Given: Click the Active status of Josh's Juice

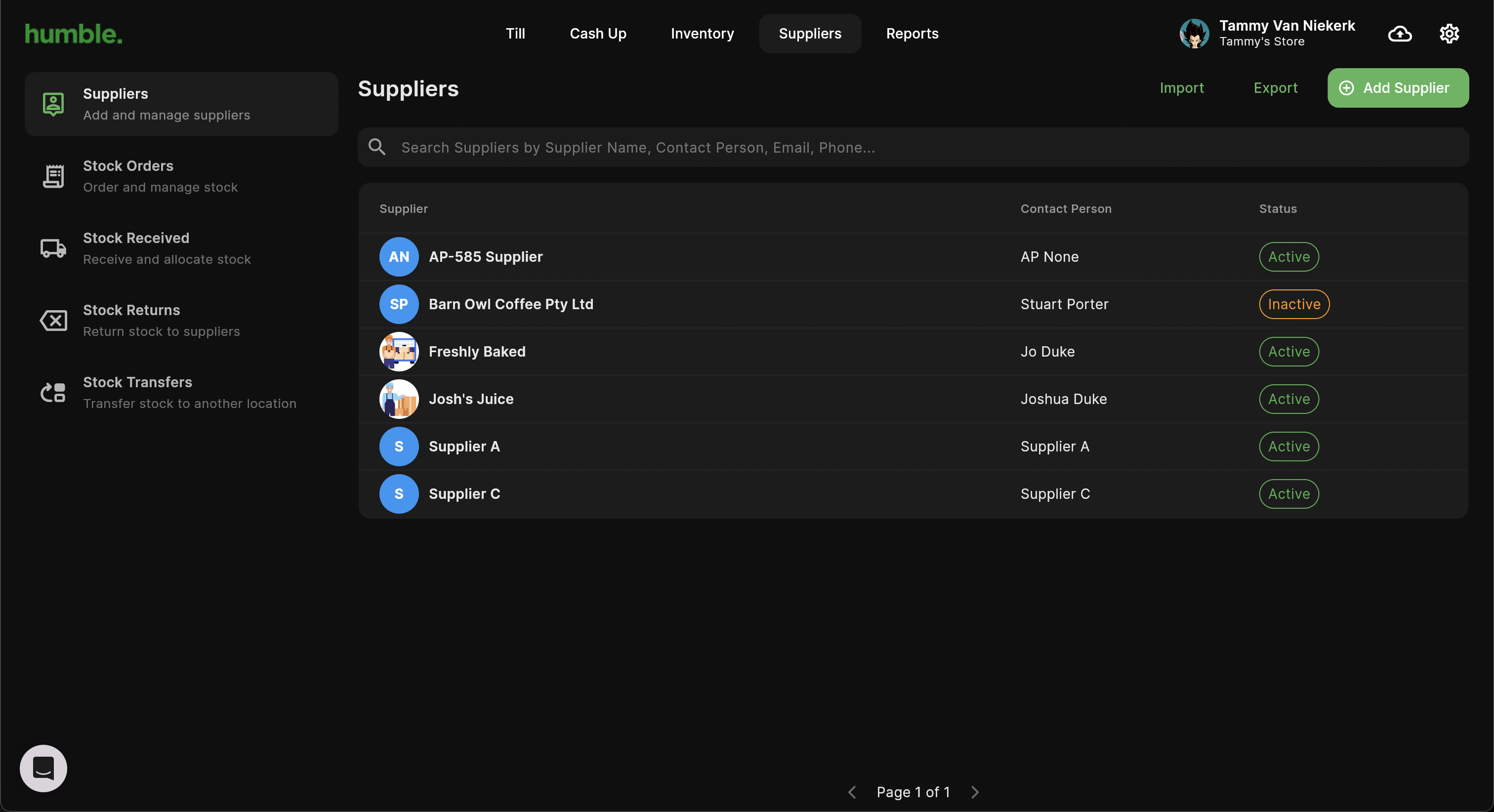Looking at the screenshot, I should [1288, 399].
